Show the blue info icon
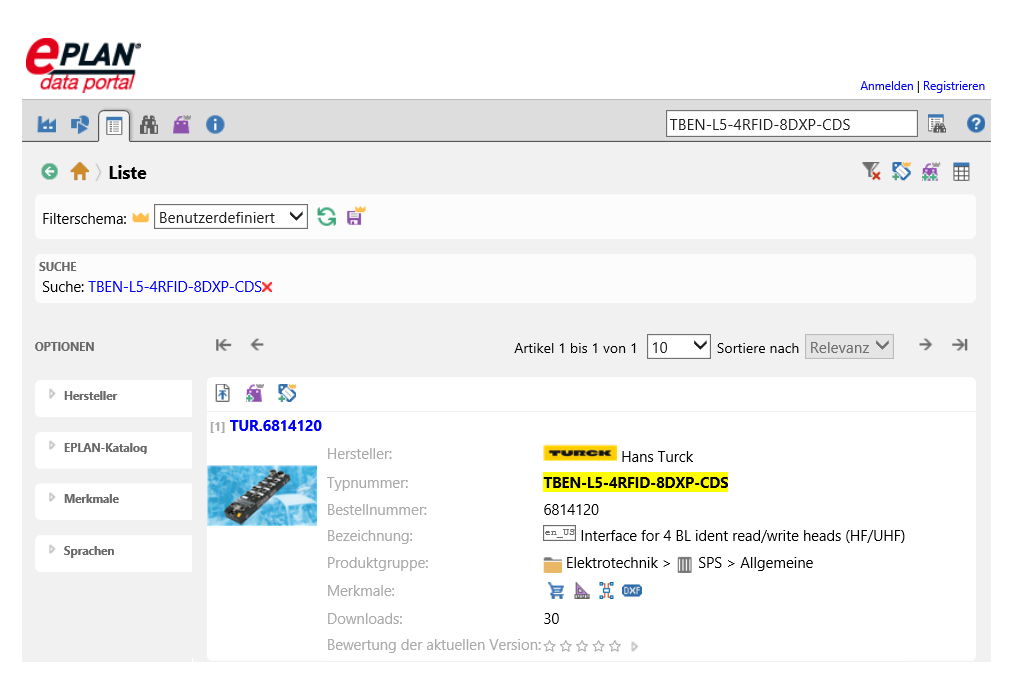Image resolution: width=1018 pixels, height=678 pixels. pos(215,124)
